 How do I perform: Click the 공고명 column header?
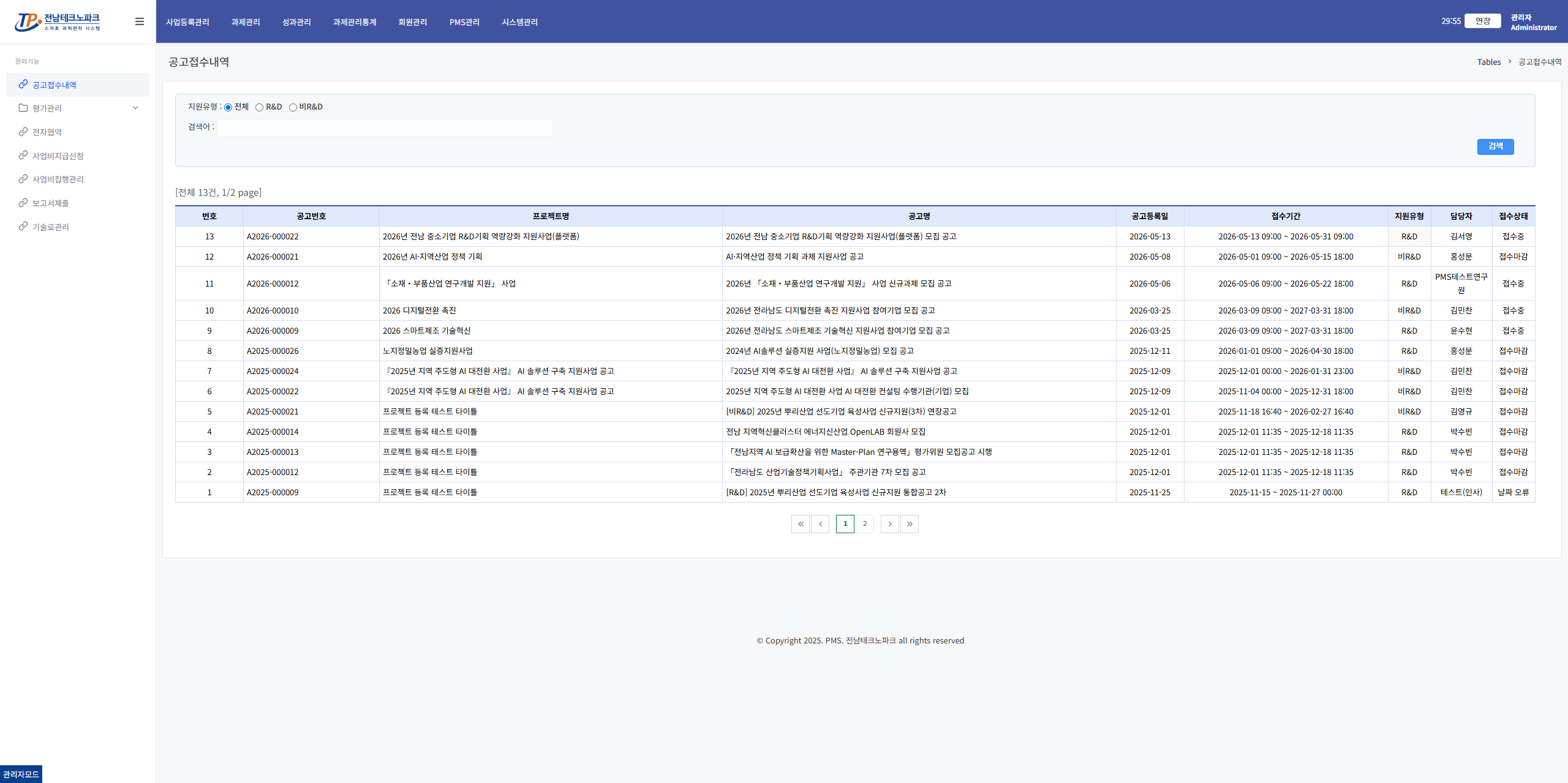tap(919, 216)
